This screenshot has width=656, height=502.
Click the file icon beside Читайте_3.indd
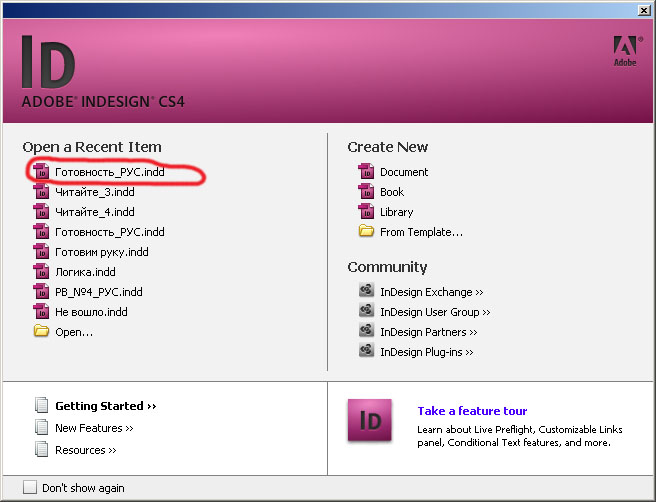coord(41,192)
